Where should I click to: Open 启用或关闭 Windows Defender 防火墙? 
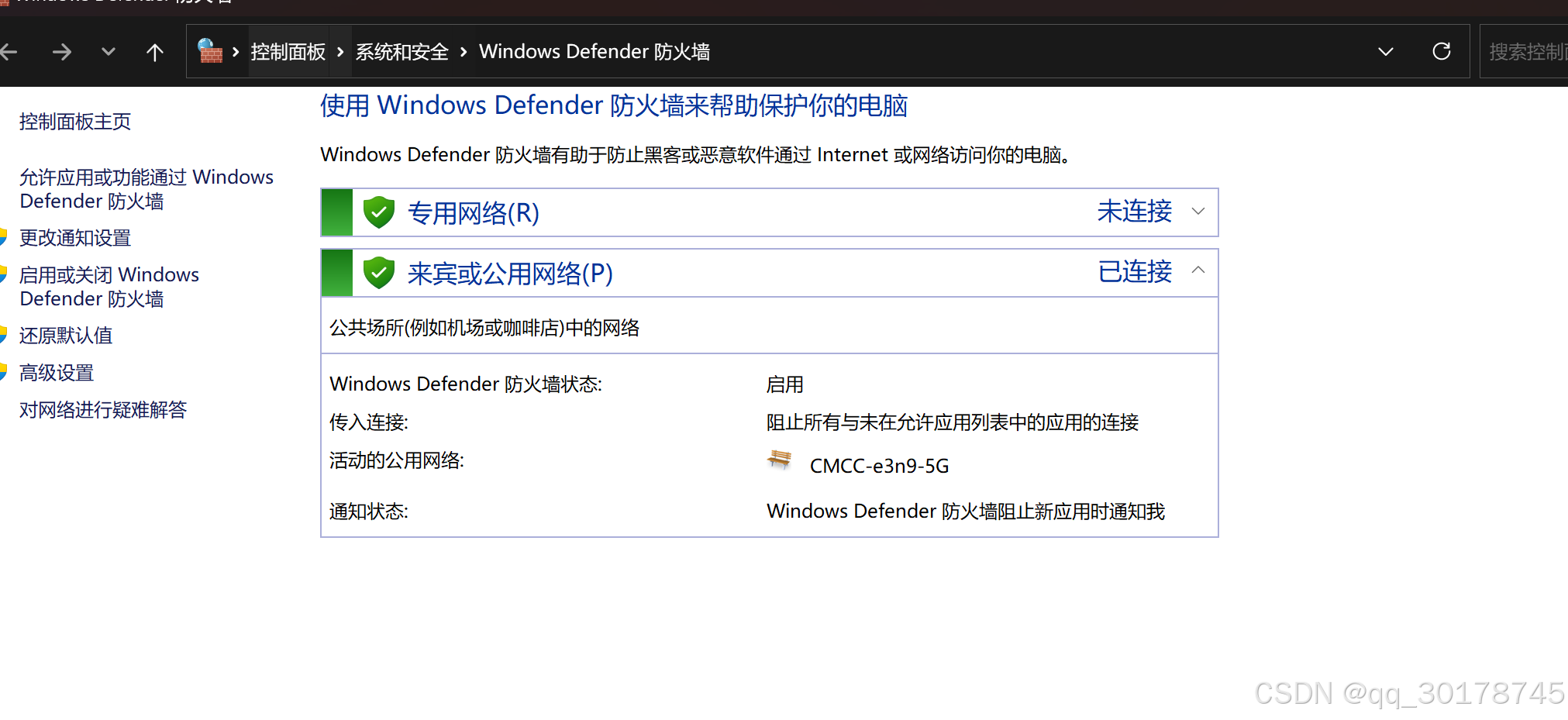point(109,287)
